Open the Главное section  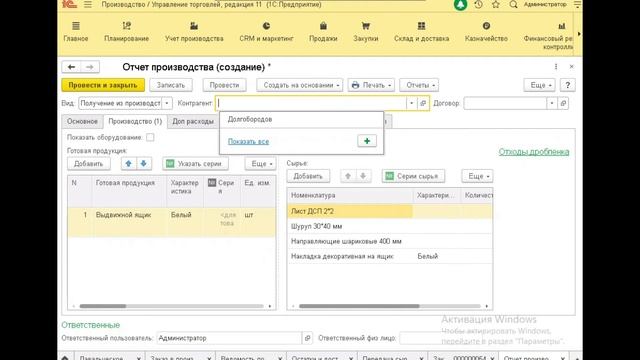click(76, 32)
